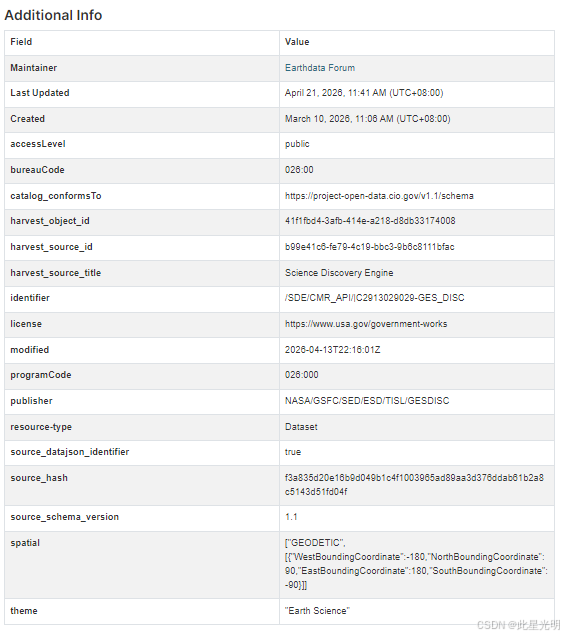
Task: Click the resource-type Dataset value
Action: click(301, 427)
